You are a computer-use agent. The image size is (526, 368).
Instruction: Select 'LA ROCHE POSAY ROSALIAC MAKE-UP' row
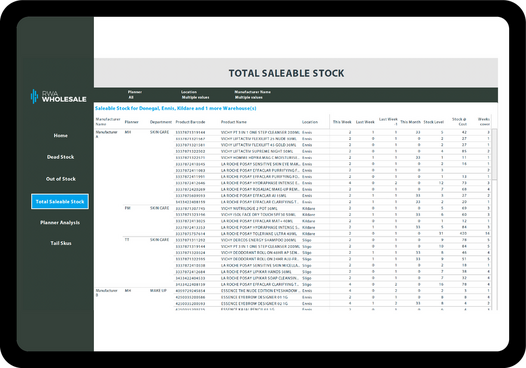(x=332, y=190)
